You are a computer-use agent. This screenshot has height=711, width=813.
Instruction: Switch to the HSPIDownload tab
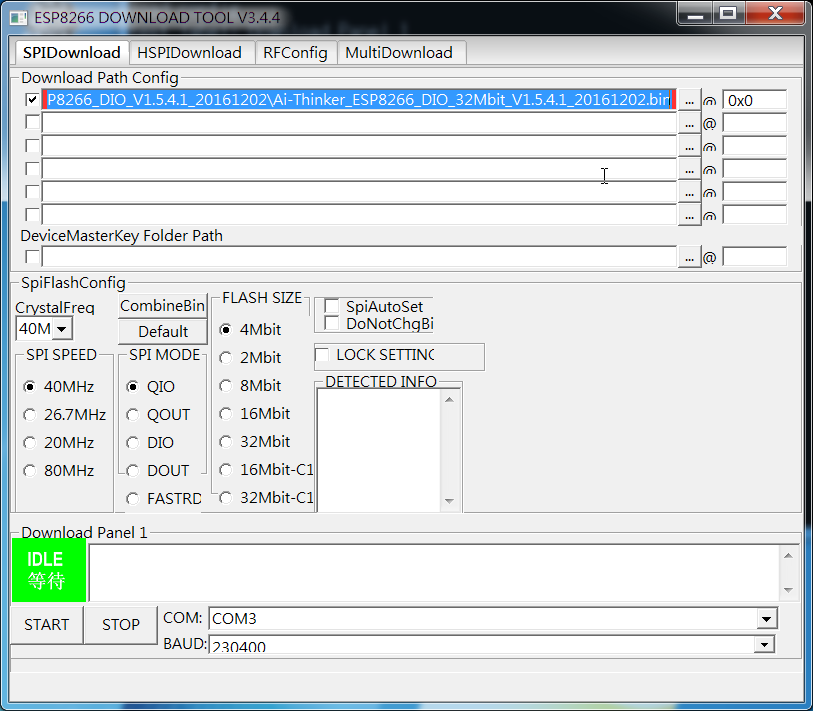click(x=189, y=53)
